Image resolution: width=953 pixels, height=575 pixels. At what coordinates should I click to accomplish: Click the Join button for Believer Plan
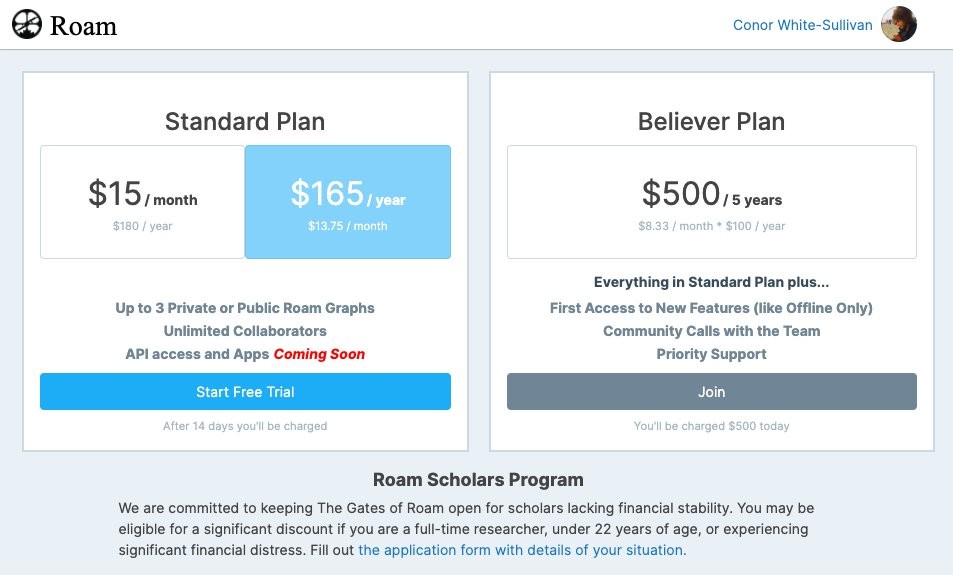coord(711,392)
